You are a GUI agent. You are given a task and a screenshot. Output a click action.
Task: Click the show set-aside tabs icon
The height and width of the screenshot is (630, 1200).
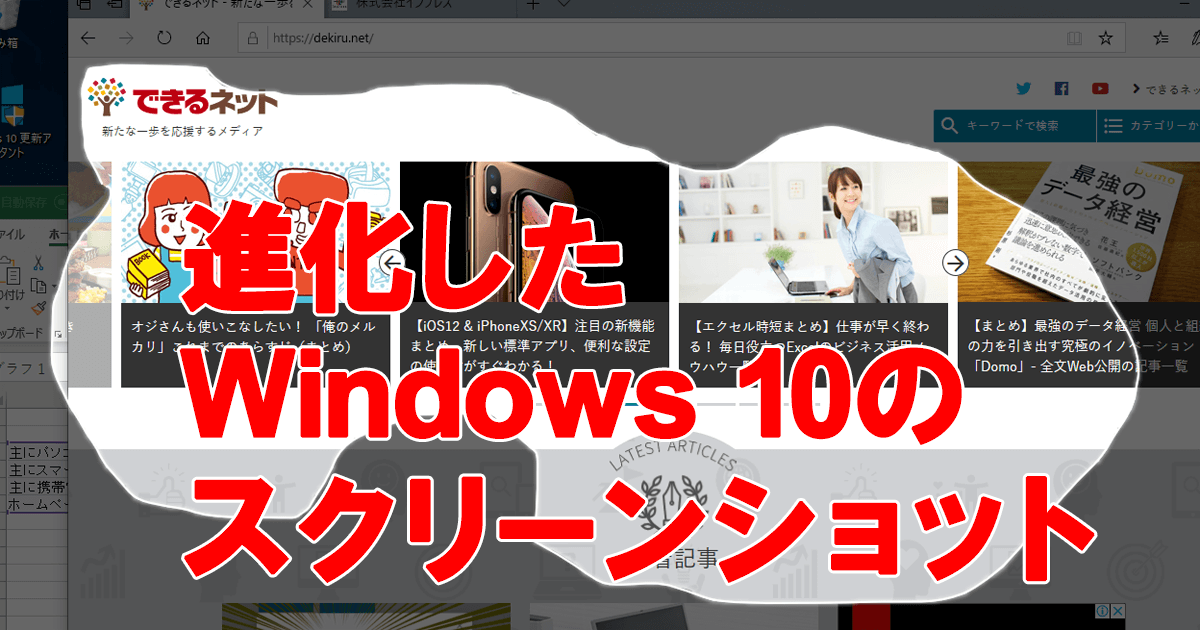[x=85, y=5]
